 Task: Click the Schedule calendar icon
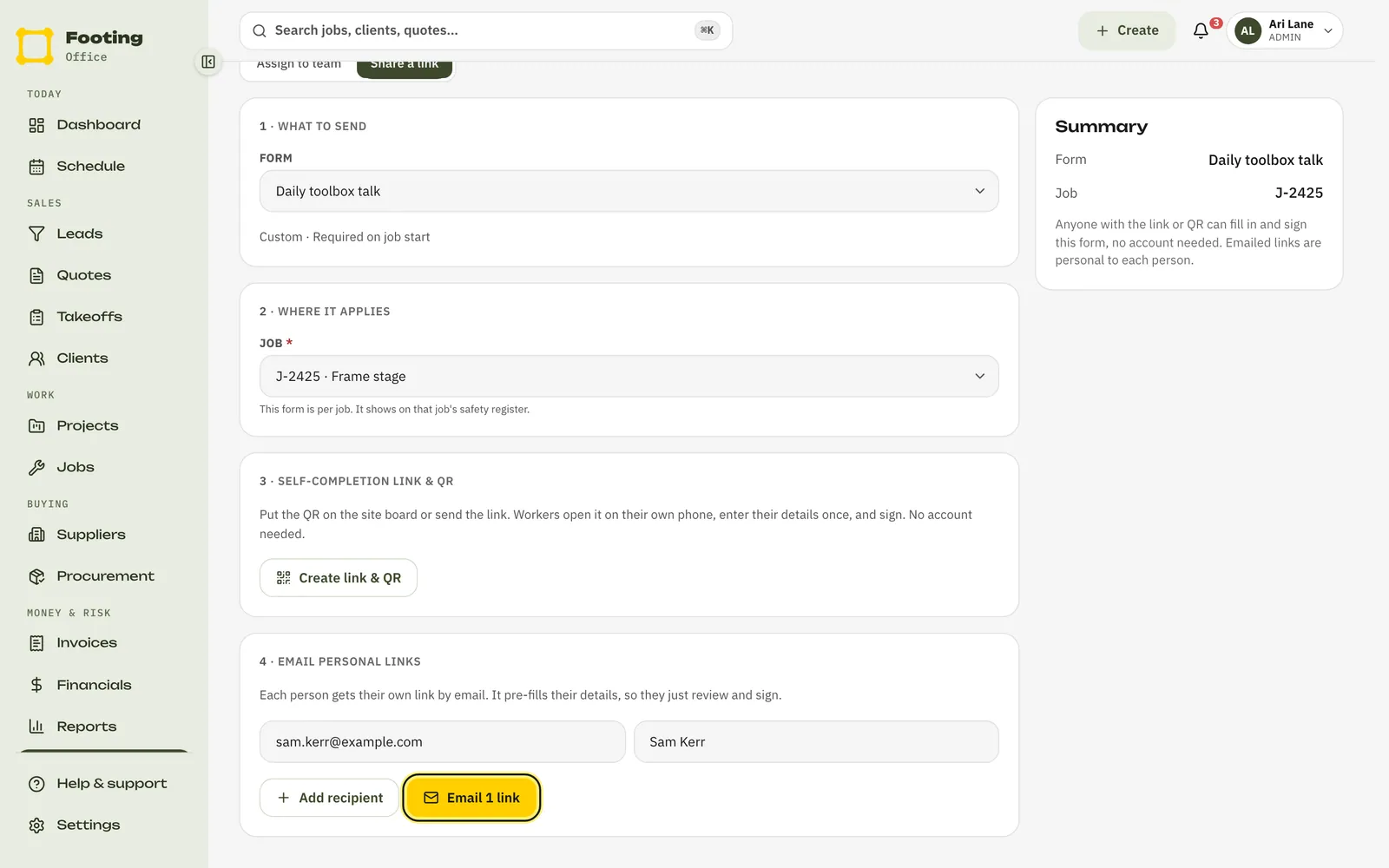click(x=36, y=167)
